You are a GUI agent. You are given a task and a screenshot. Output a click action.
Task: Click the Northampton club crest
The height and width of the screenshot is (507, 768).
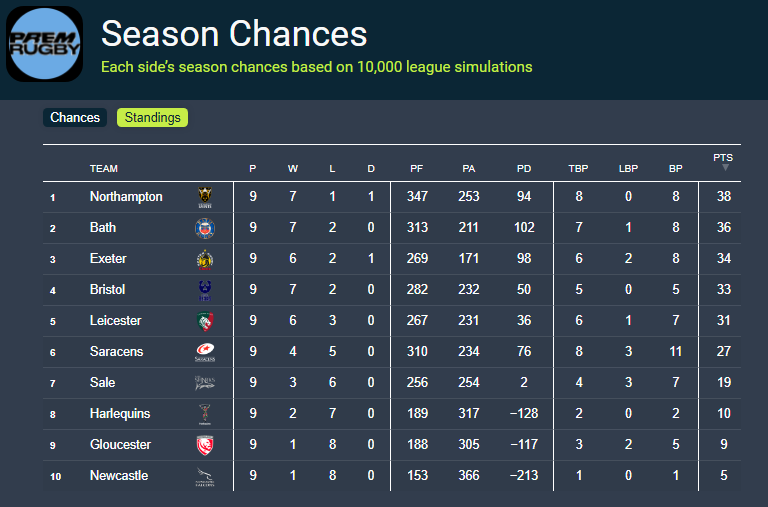(x=205, y=197)
